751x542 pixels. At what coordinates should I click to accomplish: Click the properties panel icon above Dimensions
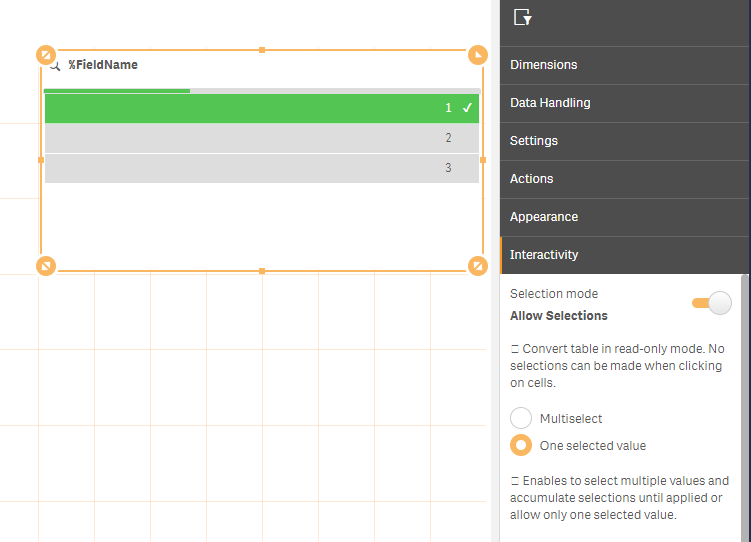[x=522, y=17]
